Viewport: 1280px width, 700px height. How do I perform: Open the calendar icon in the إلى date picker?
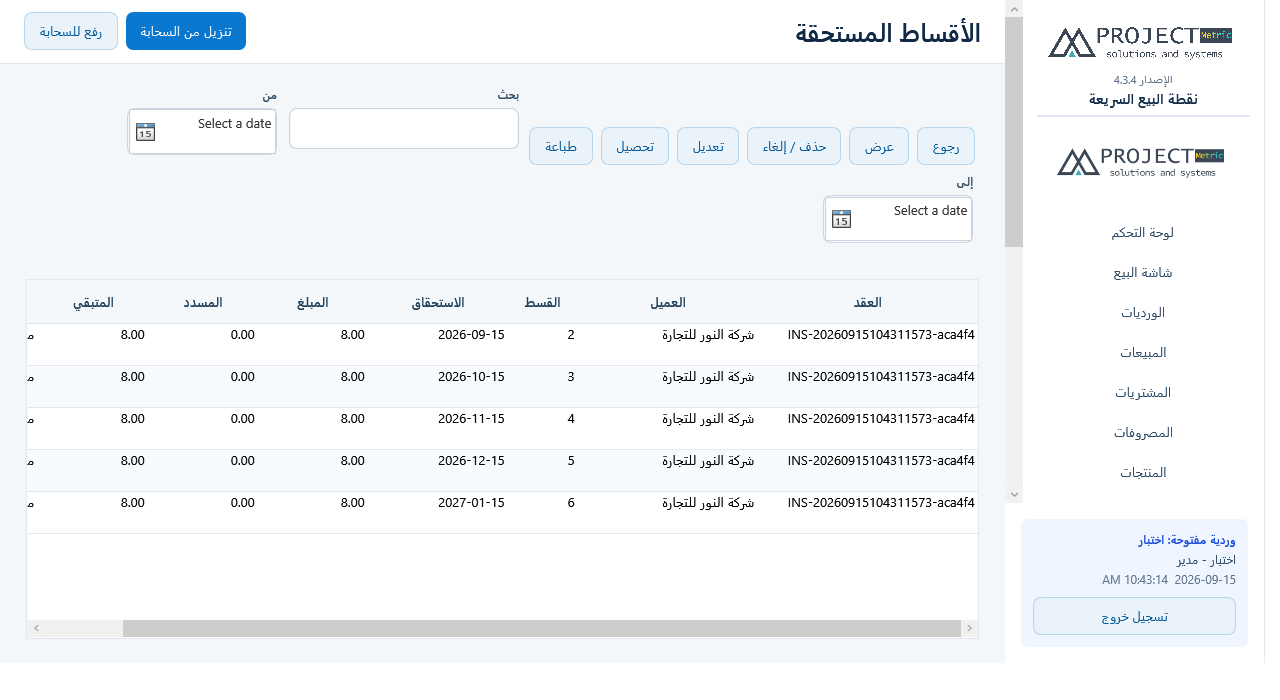(x=842, y=219)
